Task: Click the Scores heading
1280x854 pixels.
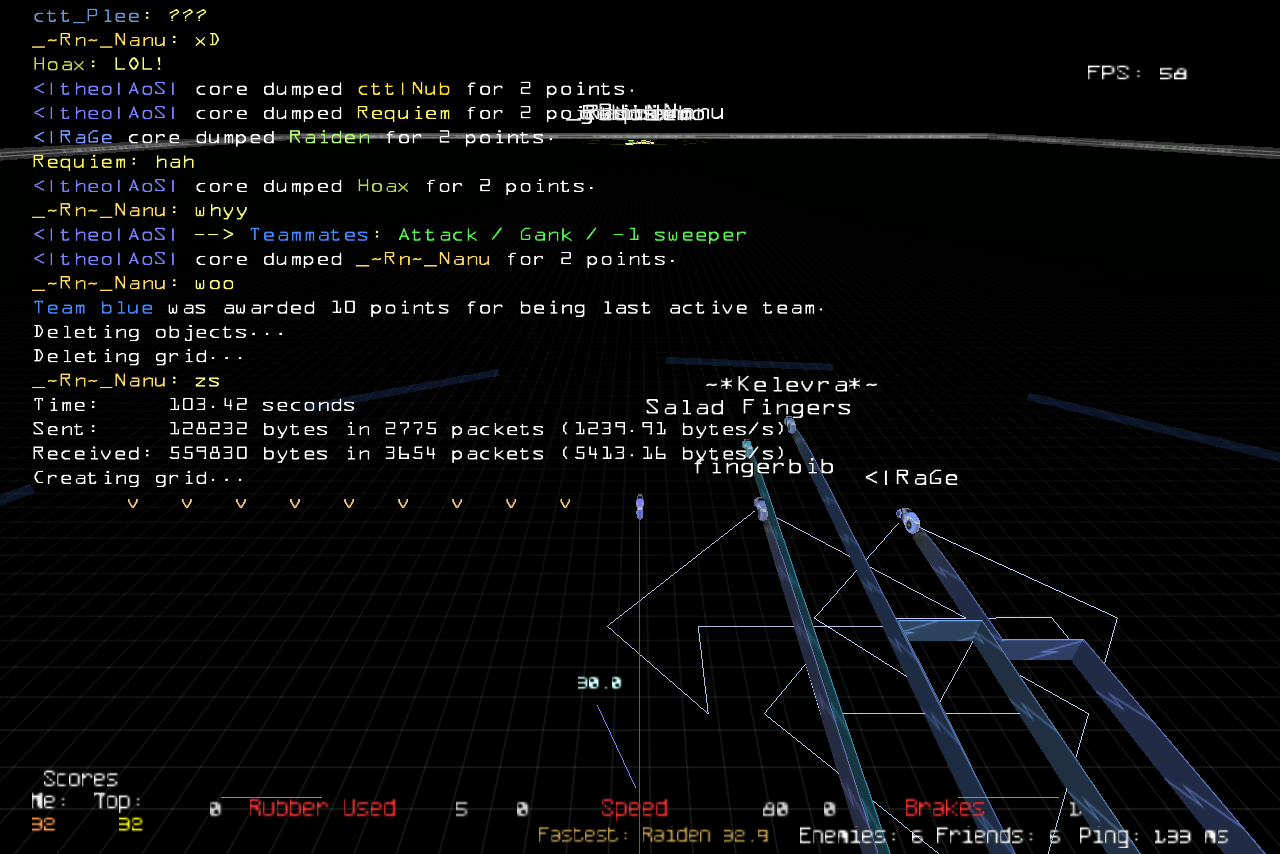Action: 80,778
